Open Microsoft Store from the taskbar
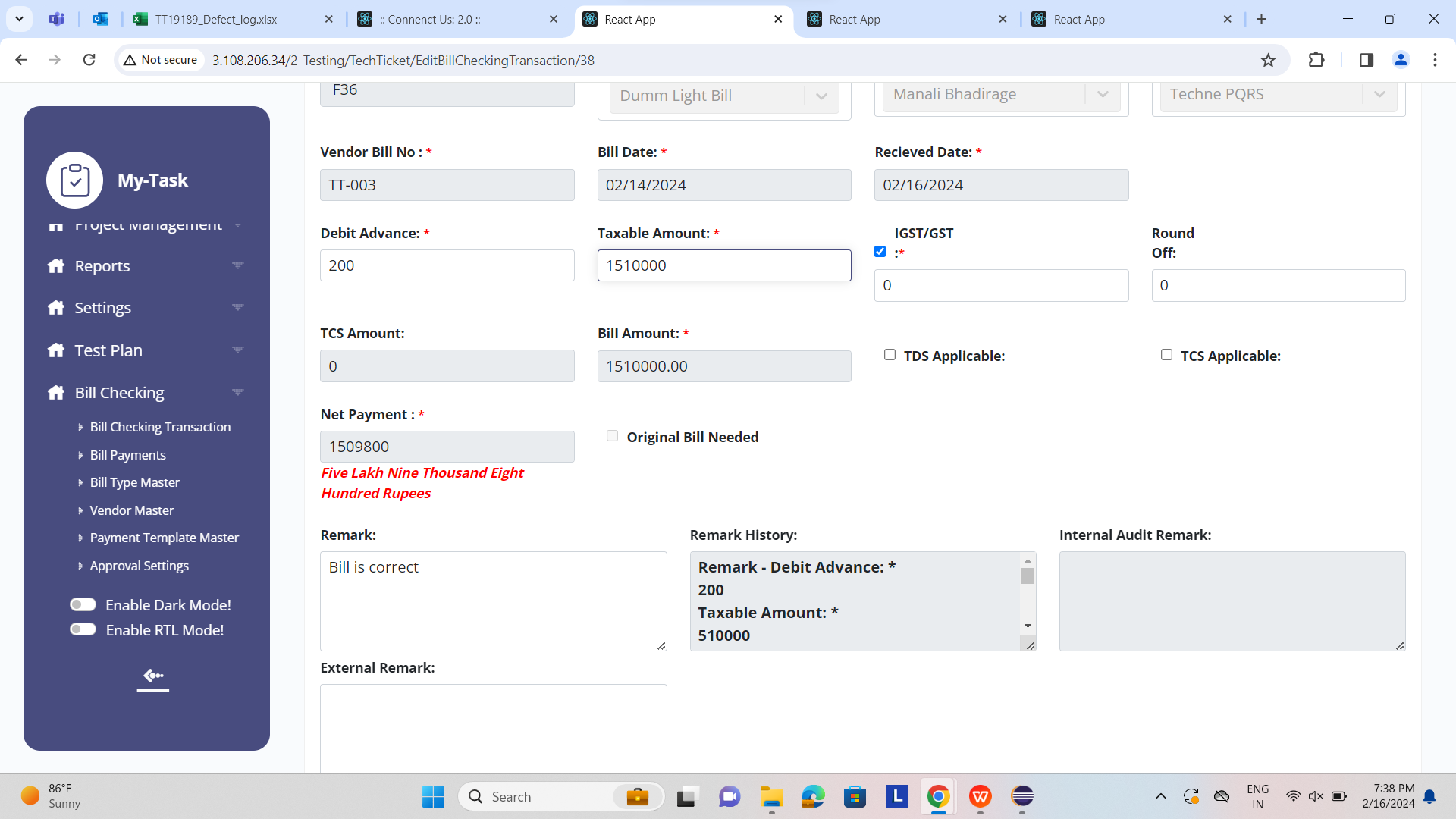 click(855, 796)
